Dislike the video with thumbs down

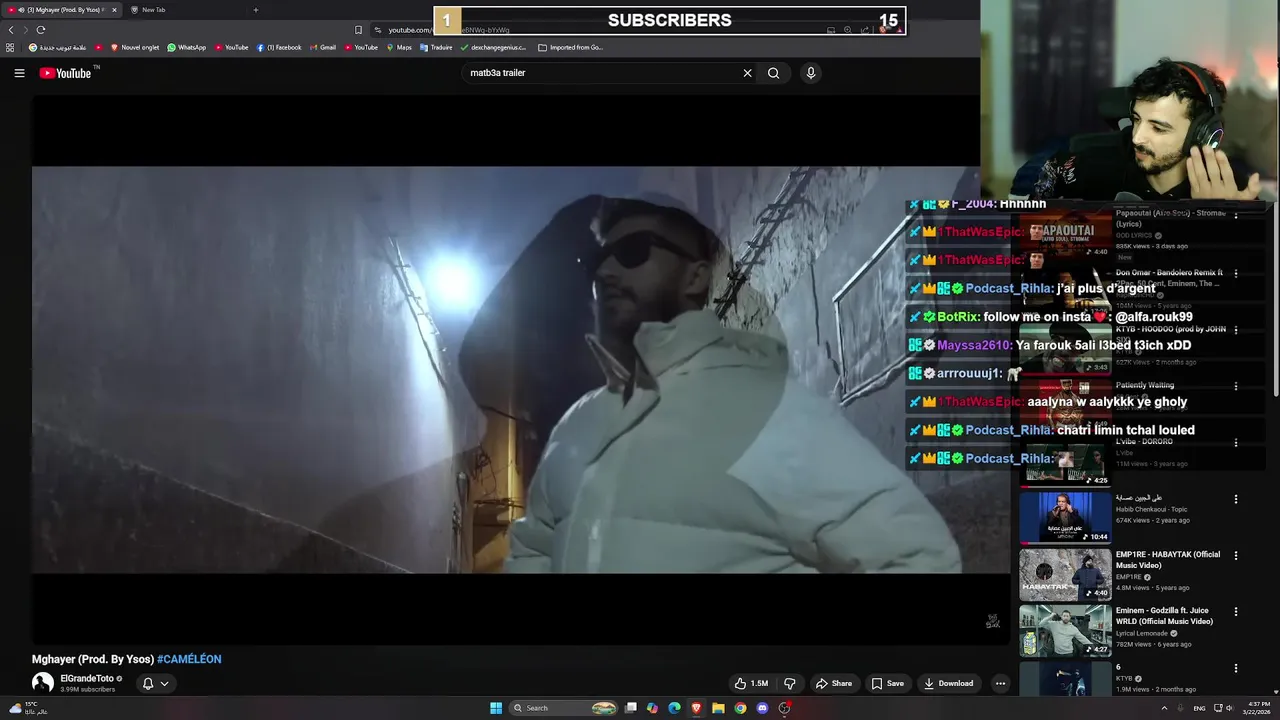coord(790,684)
